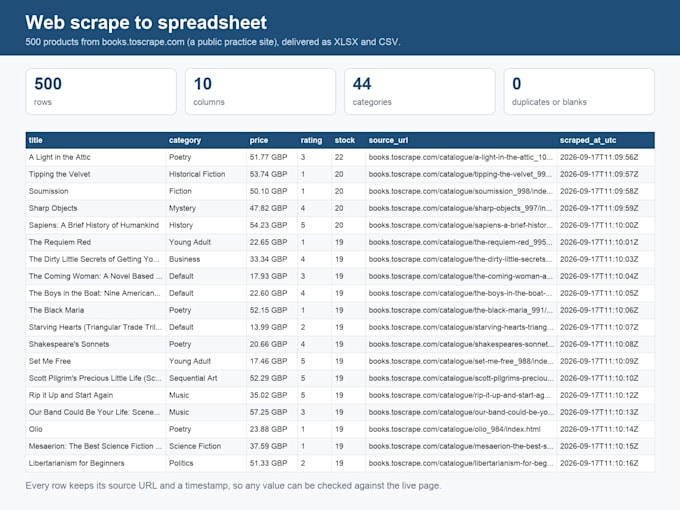Image resolution: width=680 pixels, height=510 pixels.
Task: Click the 'Web scrape to spreadsheet' heading
Action: (x=146, y=23)
